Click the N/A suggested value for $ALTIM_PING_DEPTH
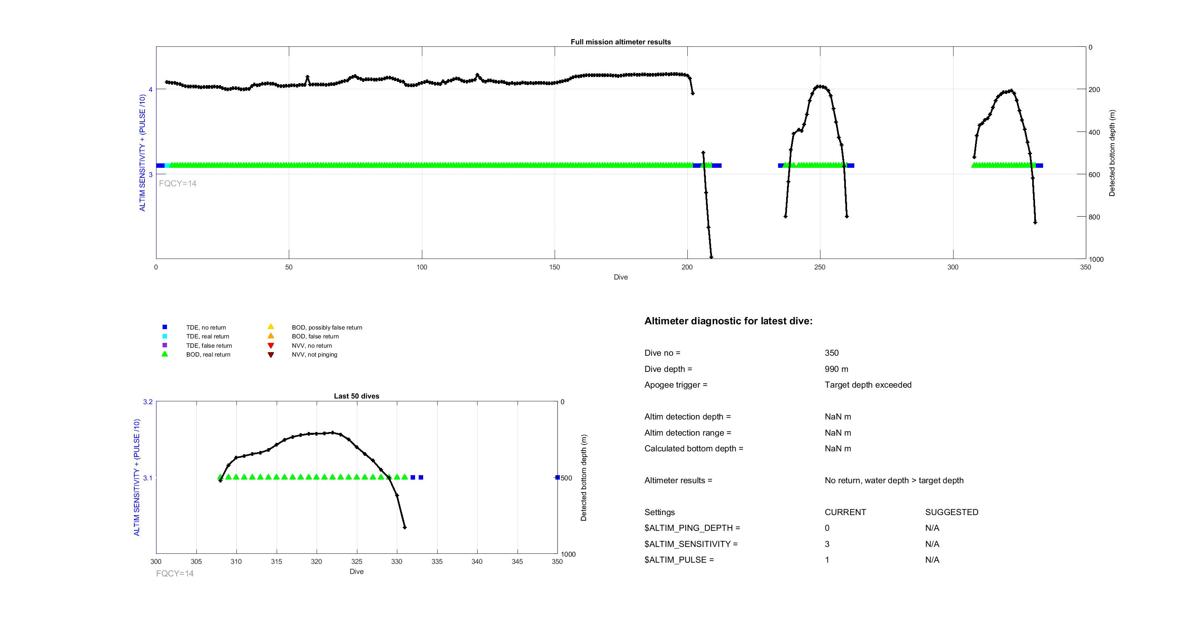Screen dimensions: 1200x622 click(x=932, y=528)
